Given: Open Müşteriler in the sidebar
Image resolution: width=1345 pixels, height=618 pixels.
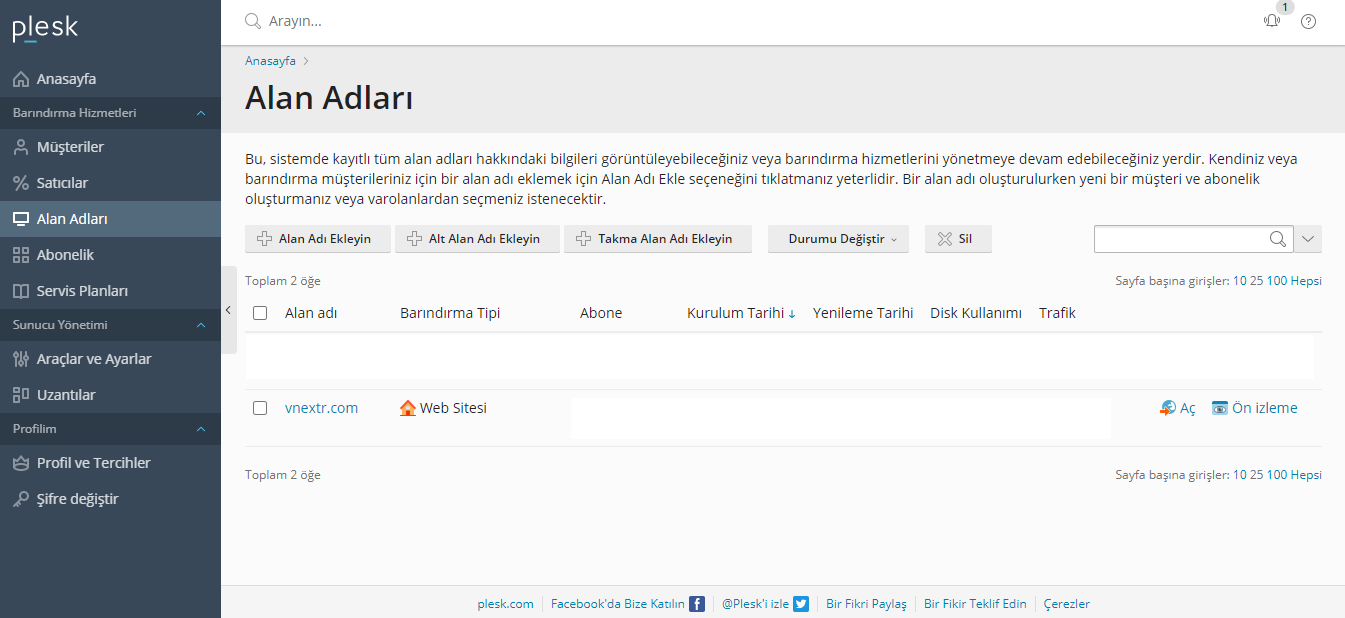Looking at the screenshot, I should tap(110, 147).
